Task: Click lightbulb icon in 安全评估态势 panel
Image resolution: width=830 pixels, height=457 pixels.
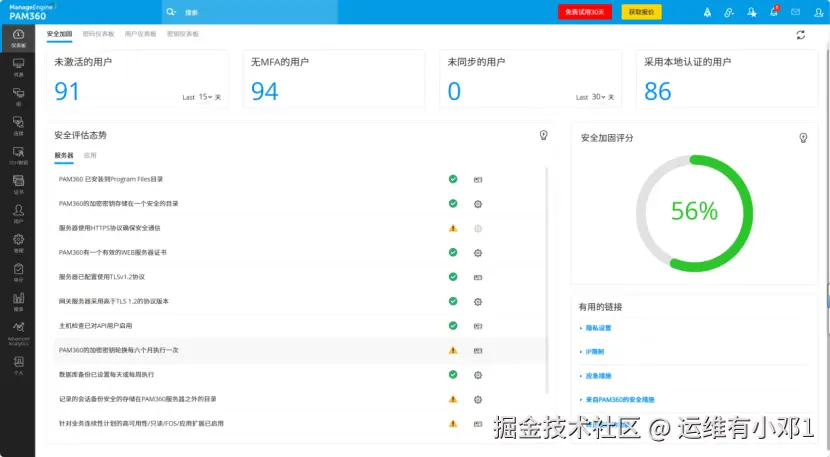Action: [x=543, y=135]
